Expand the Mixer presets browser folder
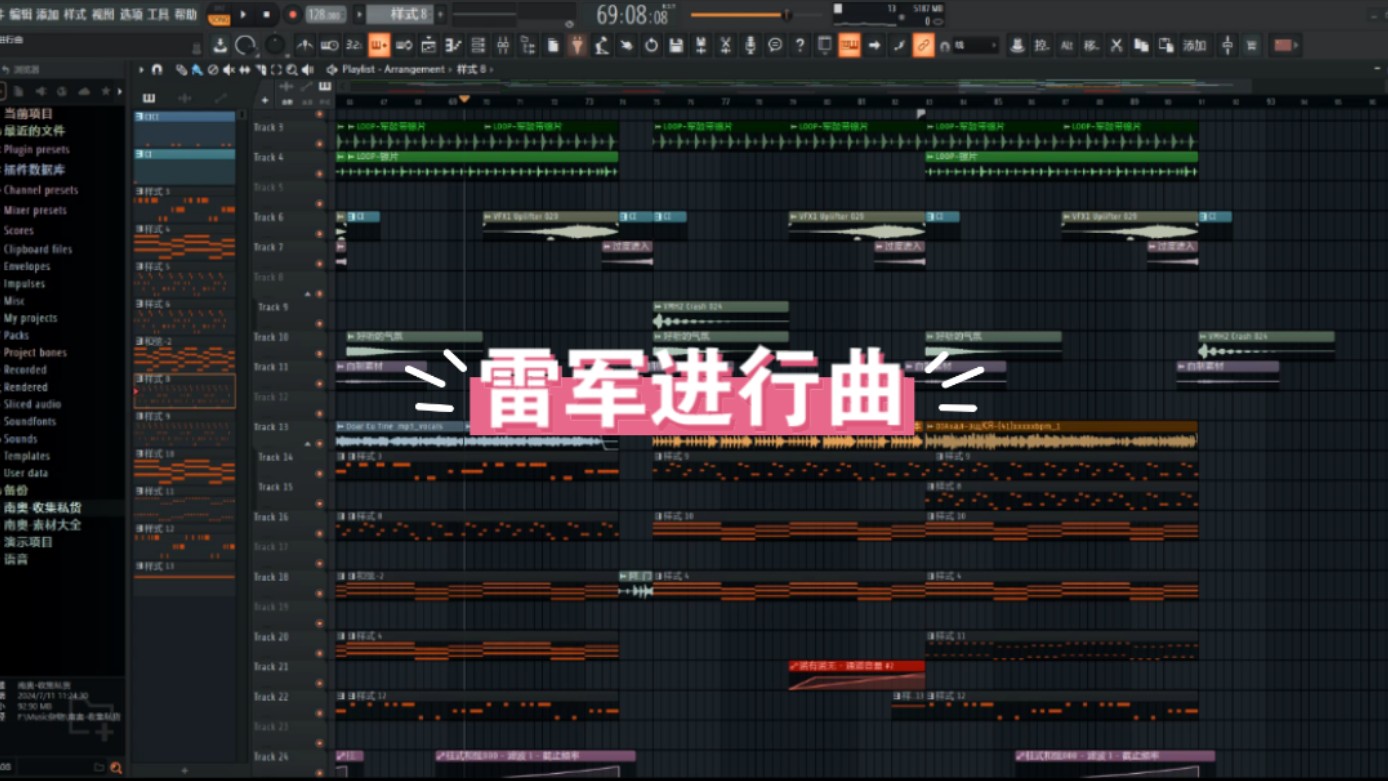The image size is (1388, 781). coord(35,211)
